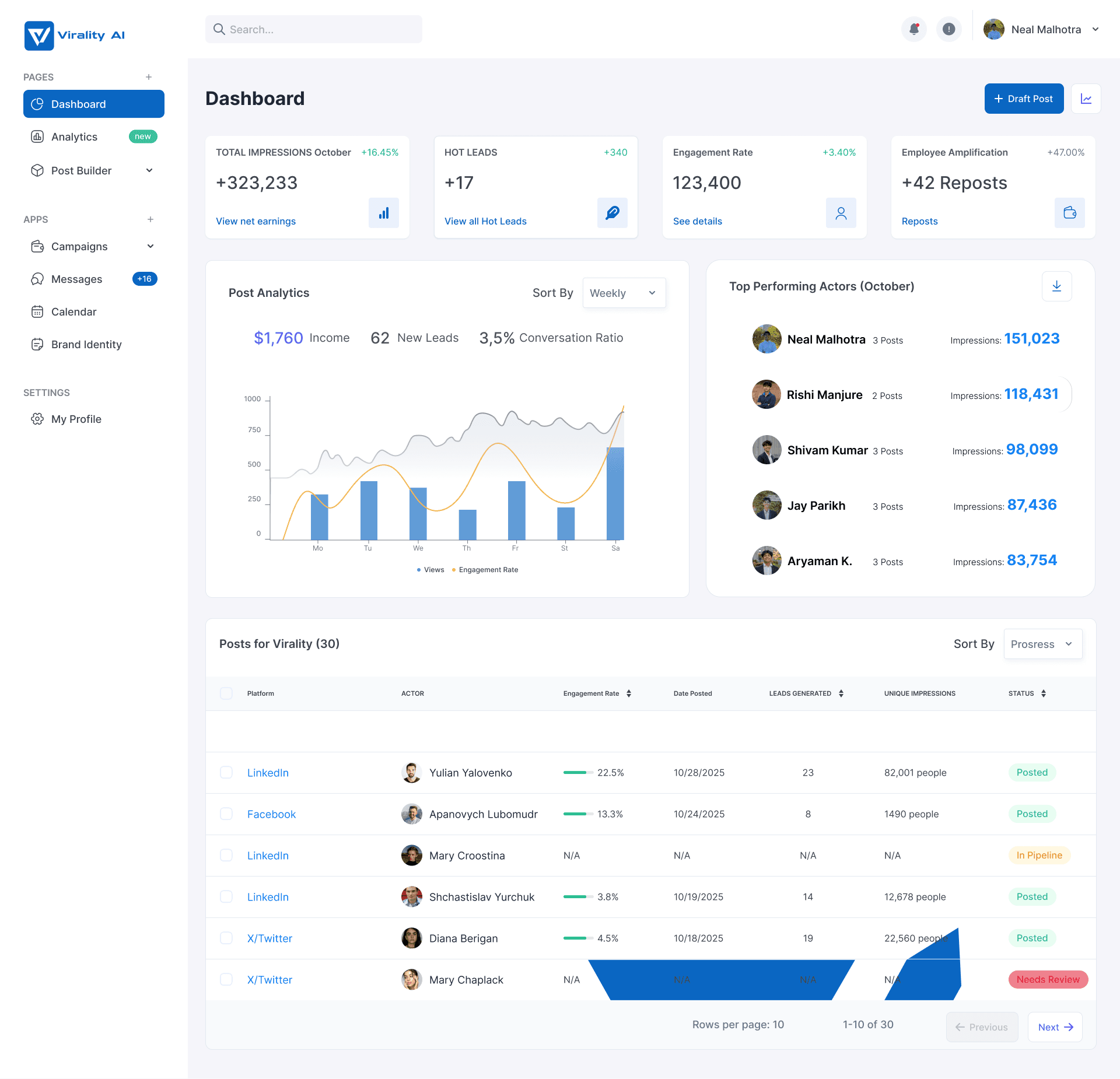Click the briefcase icon on Employee Amplification card
1120x1079 pixels.
pos(1069,213)
